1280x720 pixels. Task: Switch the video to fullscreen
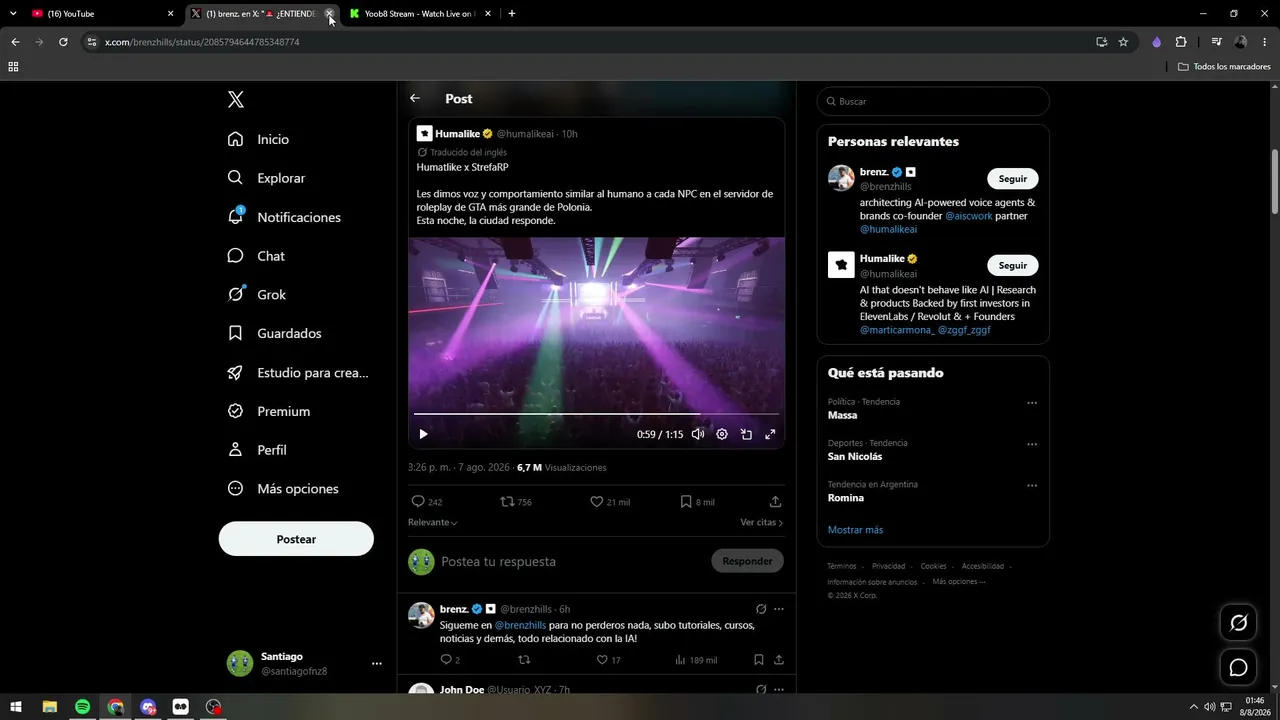pyautogui.click(x=770, y=434)
